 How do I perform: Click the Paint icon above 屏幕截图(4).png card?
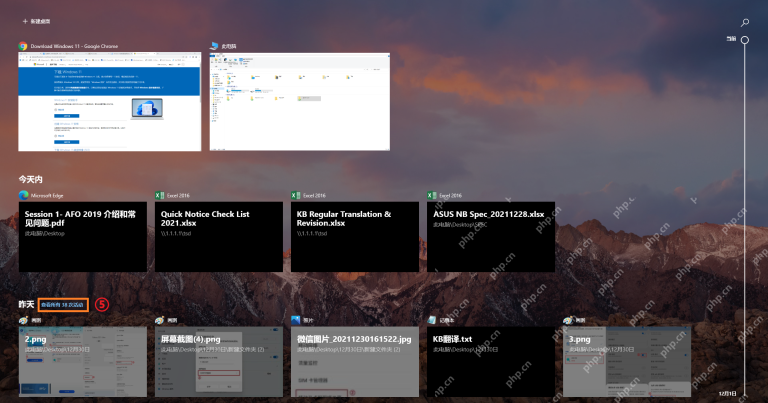click(159, 320)
